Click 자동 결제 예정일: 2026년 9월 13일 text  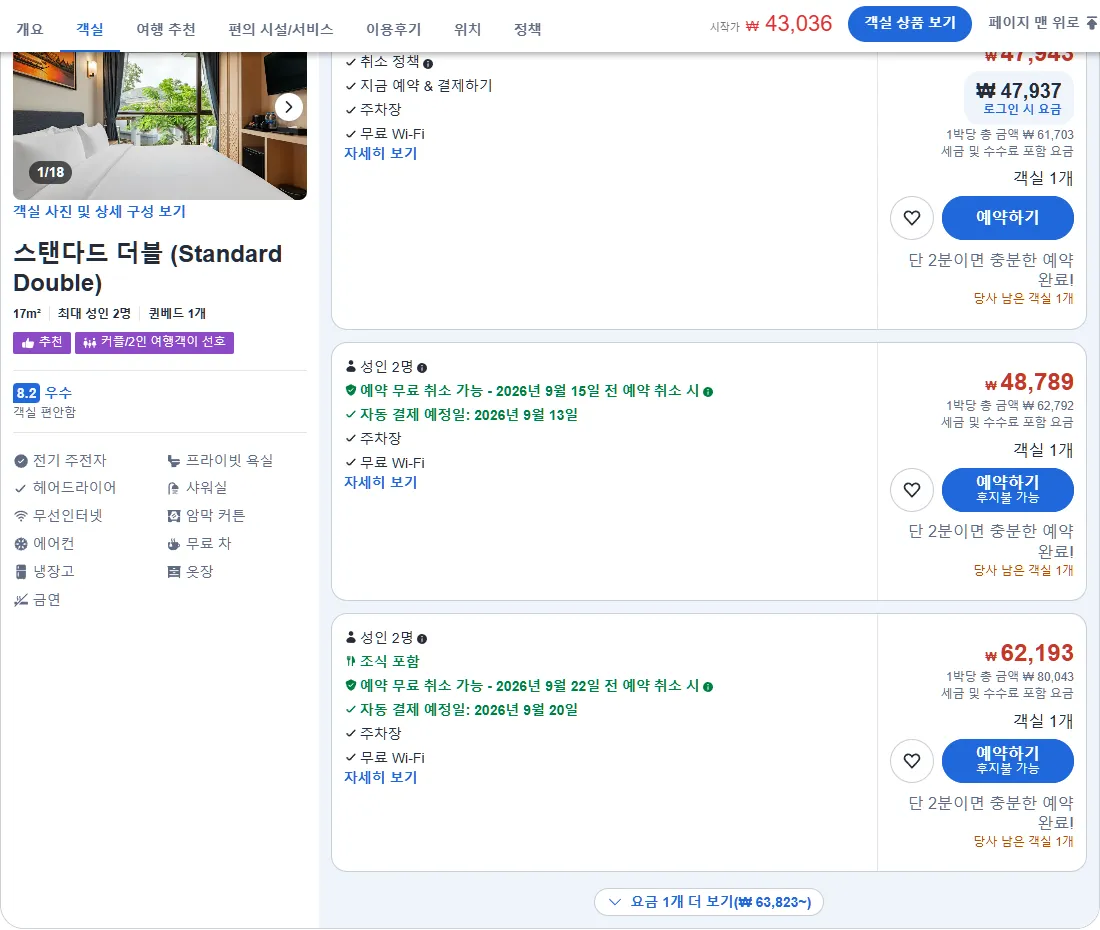(x=469, y=415)
